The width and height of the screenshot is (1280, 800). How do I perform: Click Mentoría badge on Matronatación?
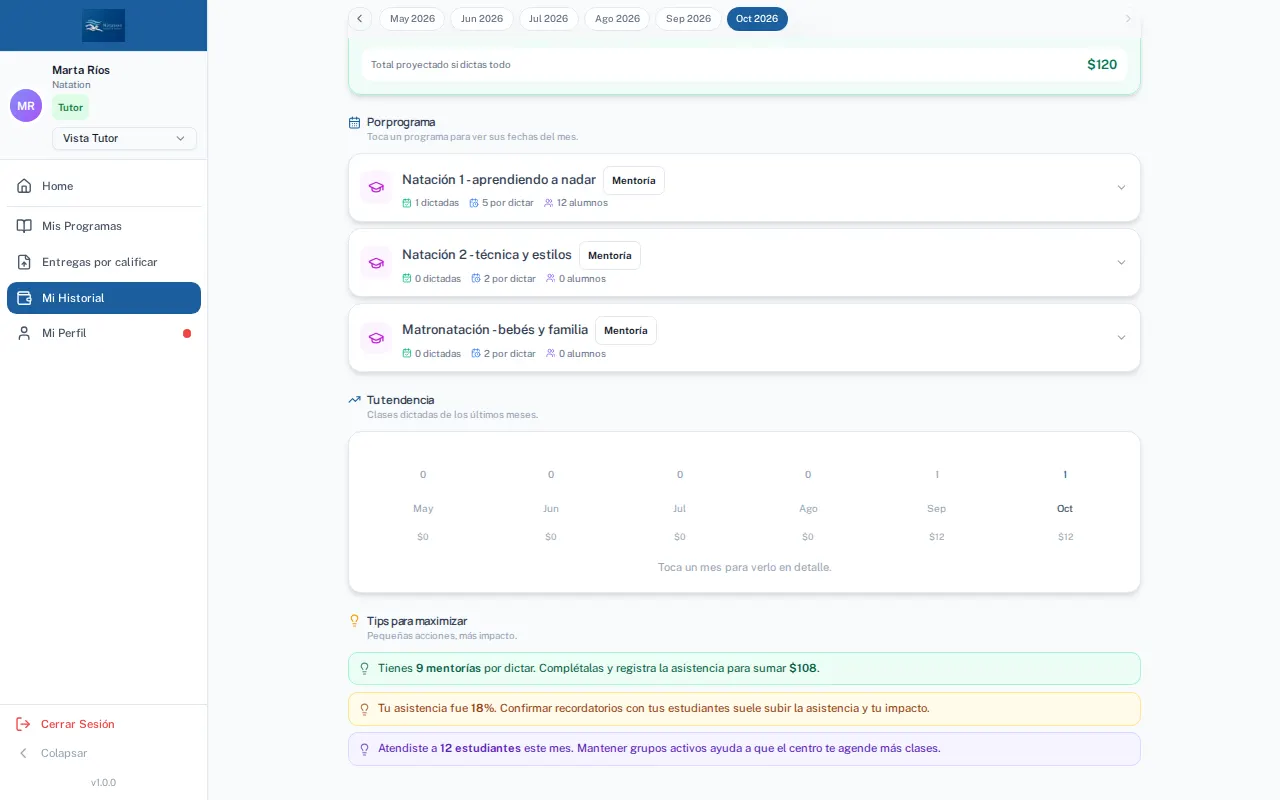[626, 331]
